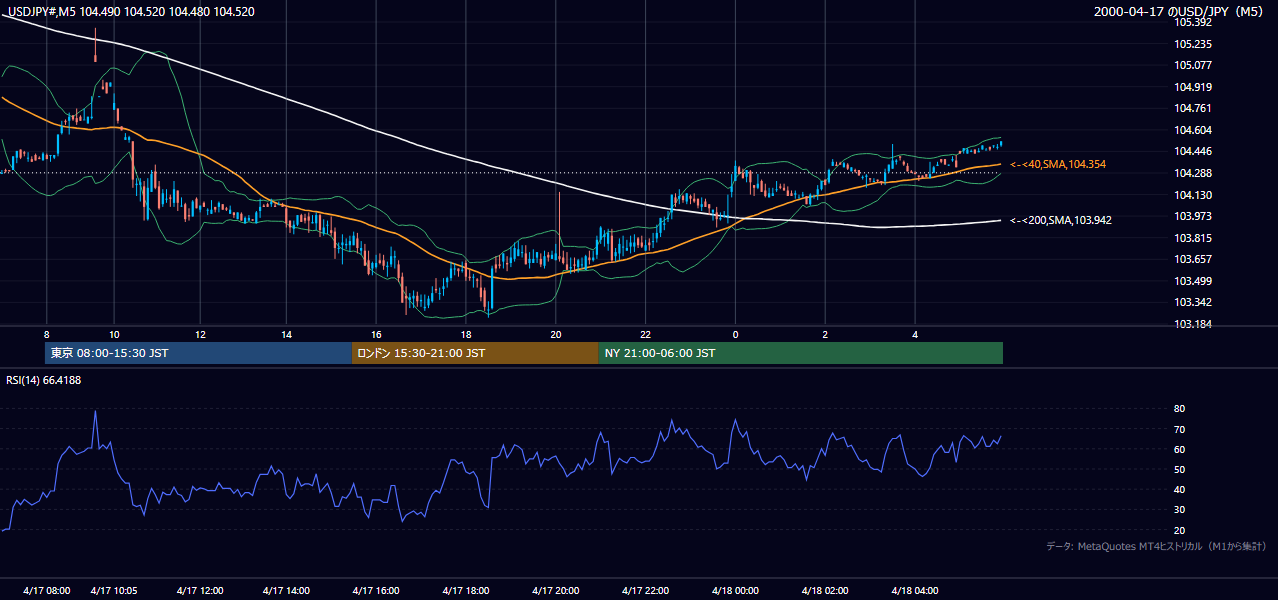
Task: Select the NY 21:00-06:00 JST session bar
Action: (801, 353)
